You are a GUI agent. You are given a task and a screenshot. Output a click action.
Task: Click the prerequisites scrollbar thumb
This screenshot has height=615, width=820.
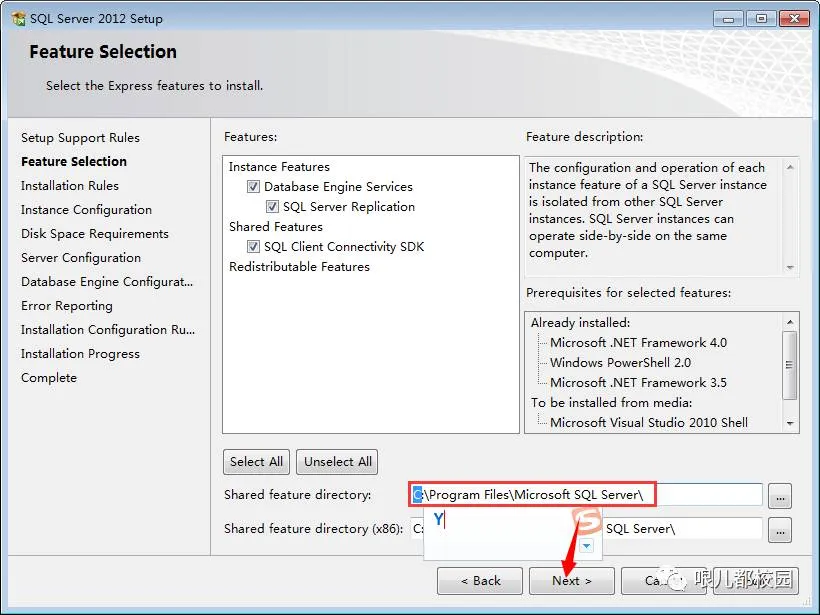click(790, 365)
